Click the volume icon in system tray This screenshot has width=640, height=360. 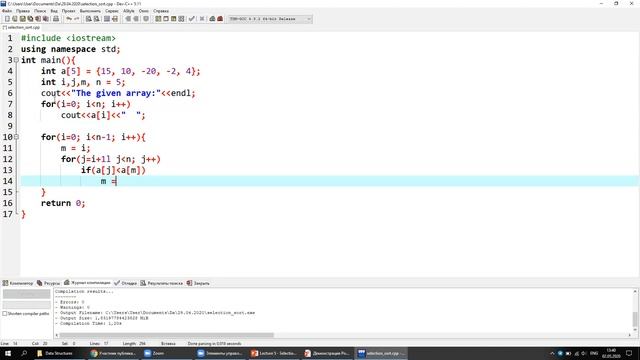pyautogui.click(x=584, y=353)
